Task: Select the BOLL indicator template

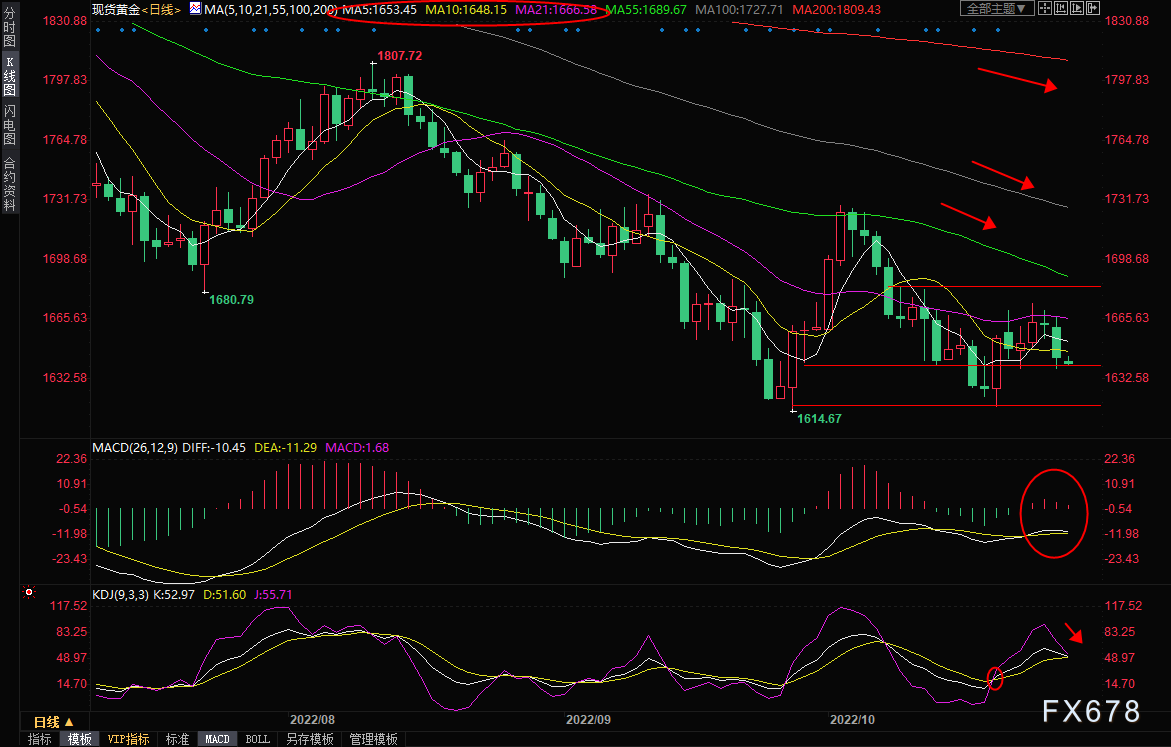Action: pyautogui.click(x=257, y=739)
